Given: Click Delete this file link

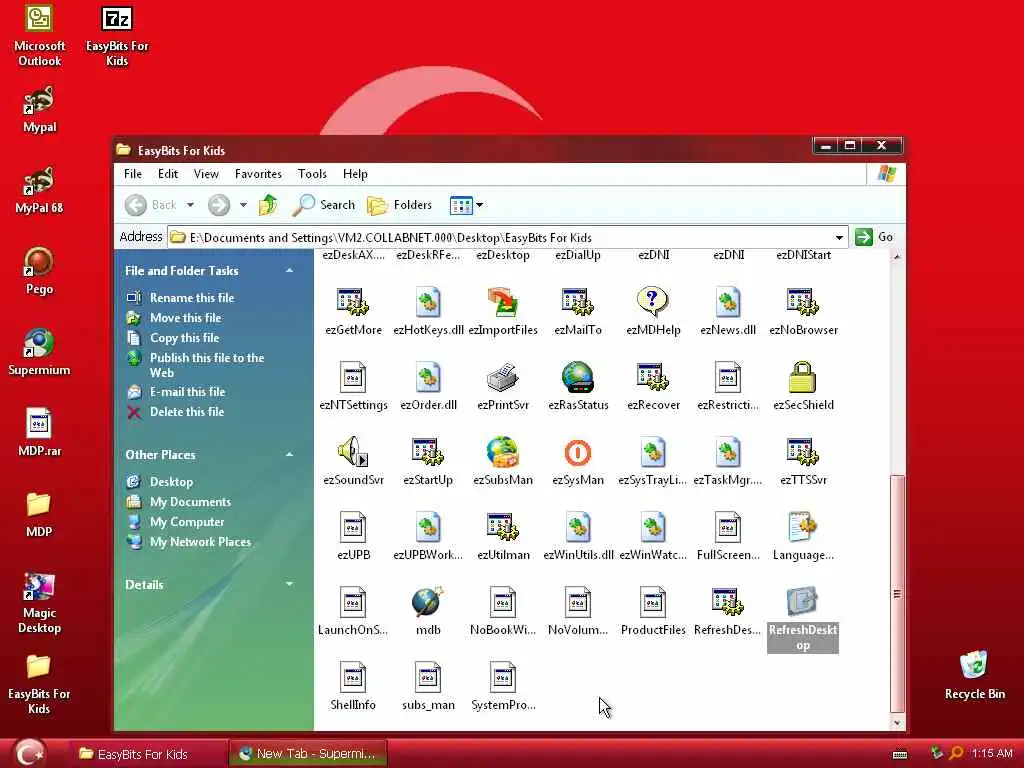Looking at the screenshot, I should pyautogui.click(x=187, y=412).
